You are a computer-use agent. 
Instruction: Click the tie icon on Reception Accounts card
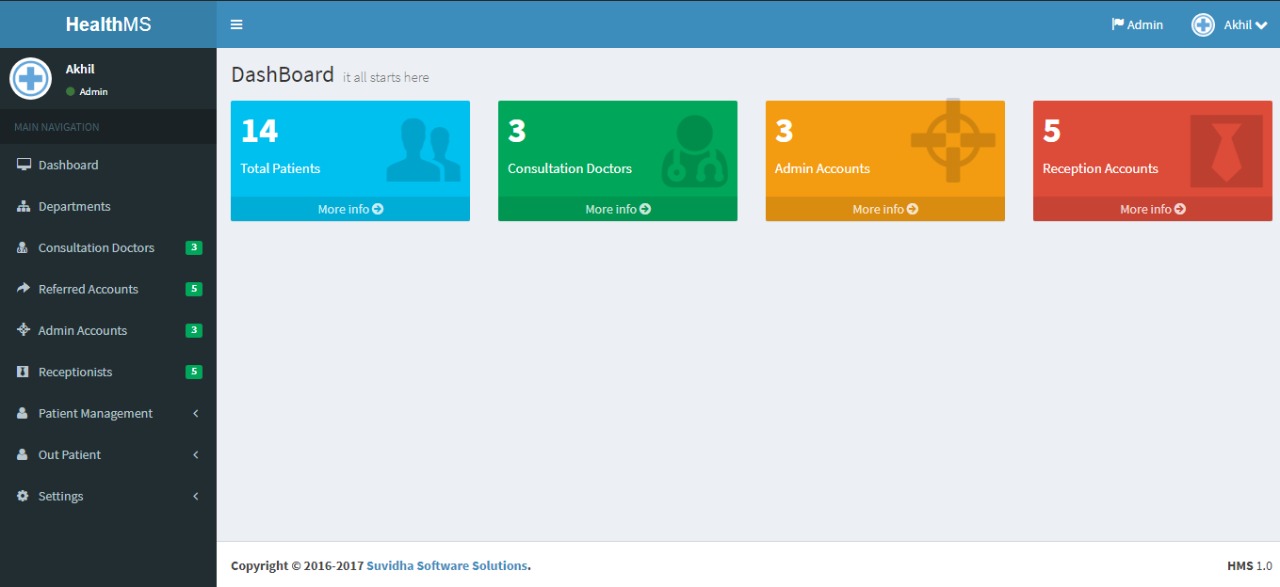1226,151
